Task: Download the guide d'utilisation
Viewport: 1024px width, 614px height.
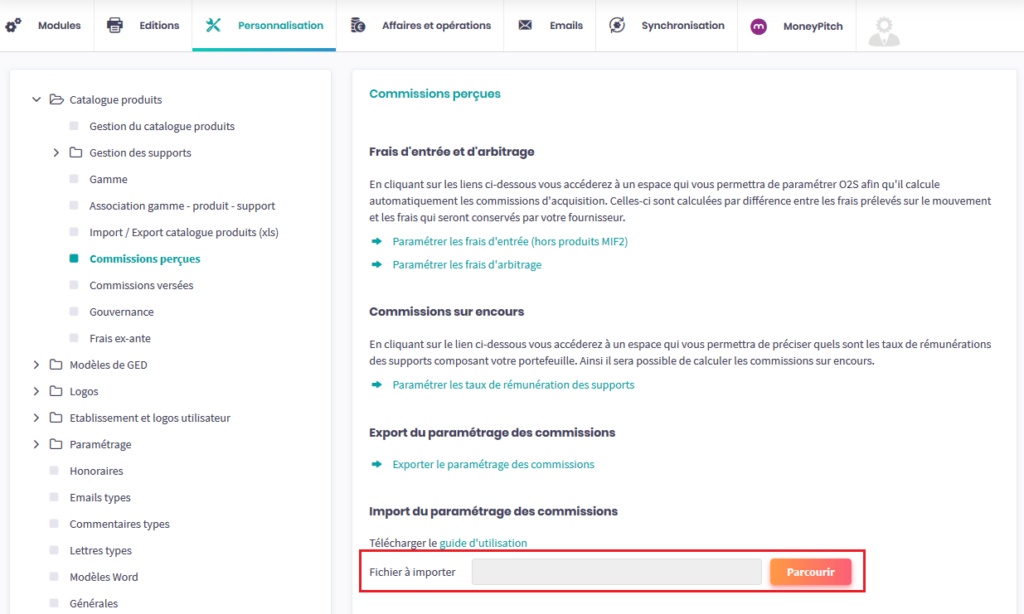Action: tap(483, 543)
